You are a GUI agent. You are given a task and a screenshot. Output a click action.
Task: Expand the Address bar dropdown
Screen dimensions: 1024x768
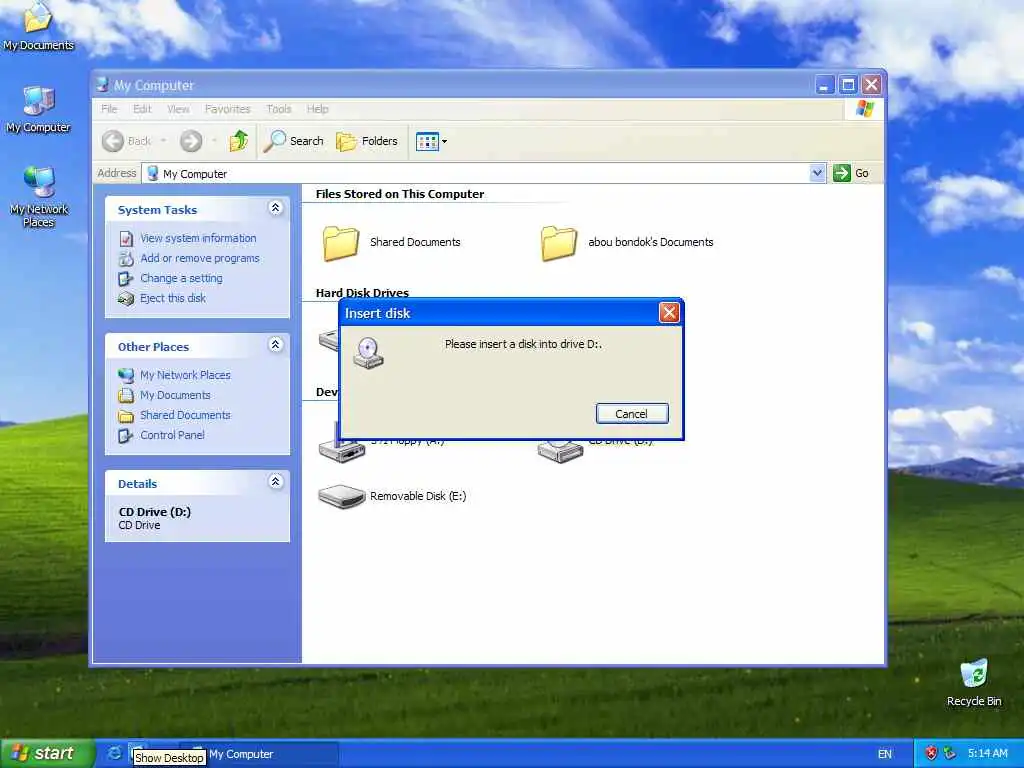point(817,173)
